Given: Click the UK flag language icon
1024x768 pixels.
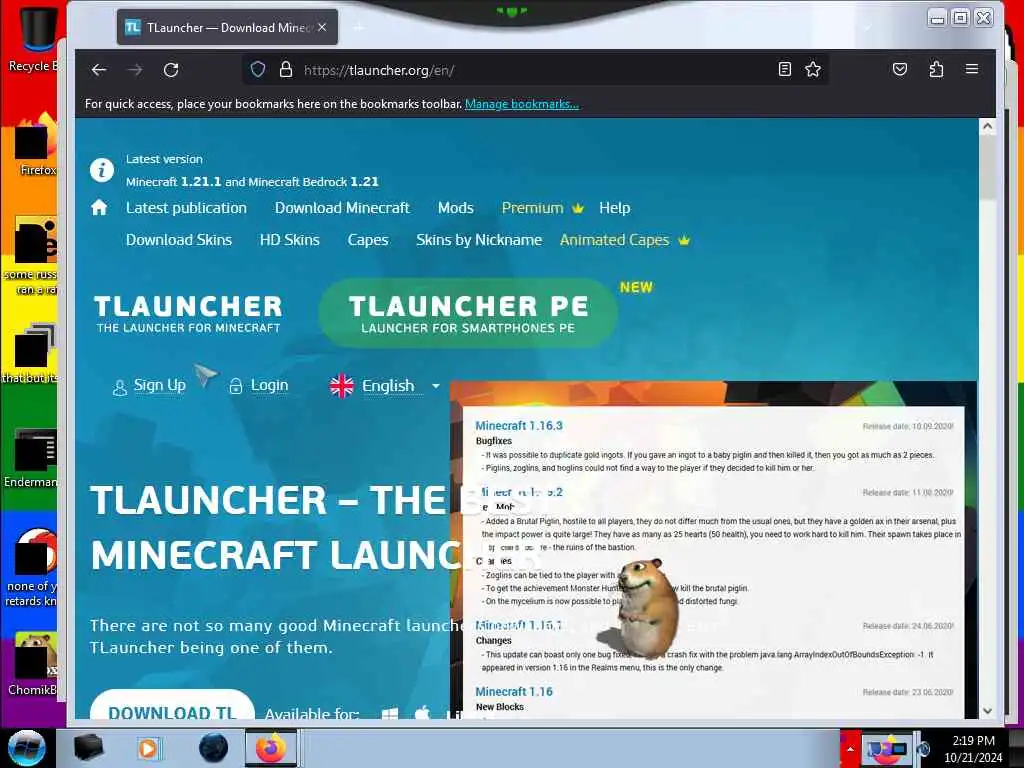Looking at the screenshot, I should click(342, 386).
